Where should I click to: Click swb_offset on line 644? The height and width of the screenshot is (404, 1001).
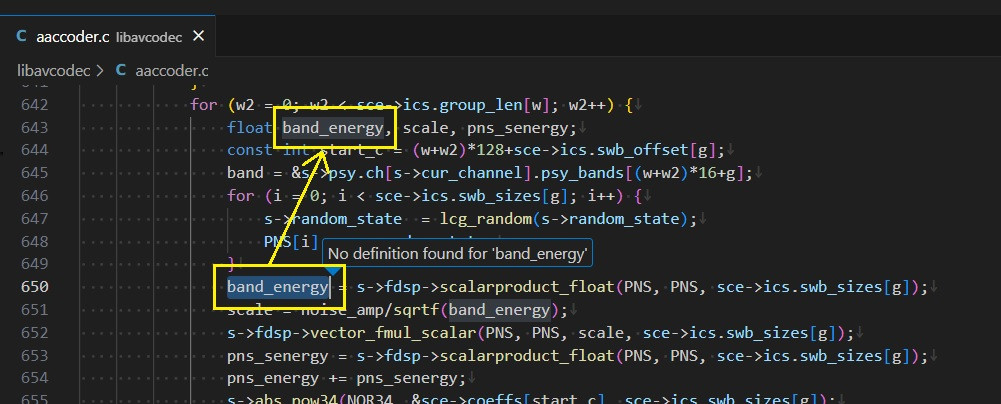tap(644, 151)
